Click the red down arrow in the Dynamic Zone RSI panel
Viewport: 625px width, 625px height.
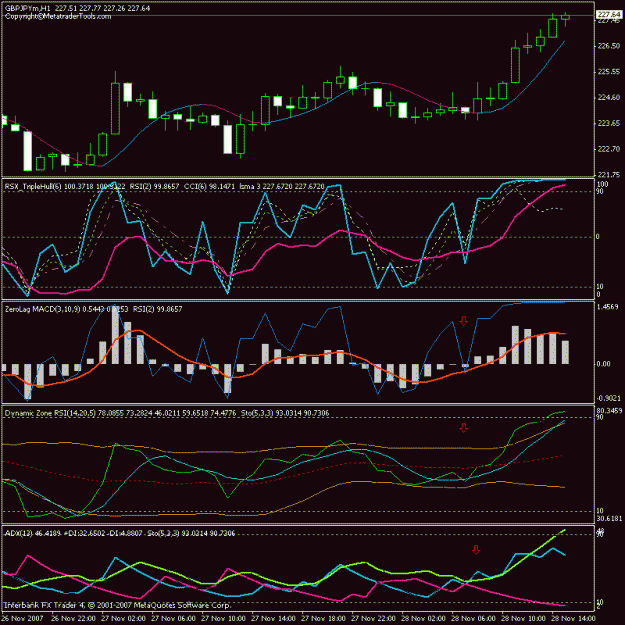(463, 428)
